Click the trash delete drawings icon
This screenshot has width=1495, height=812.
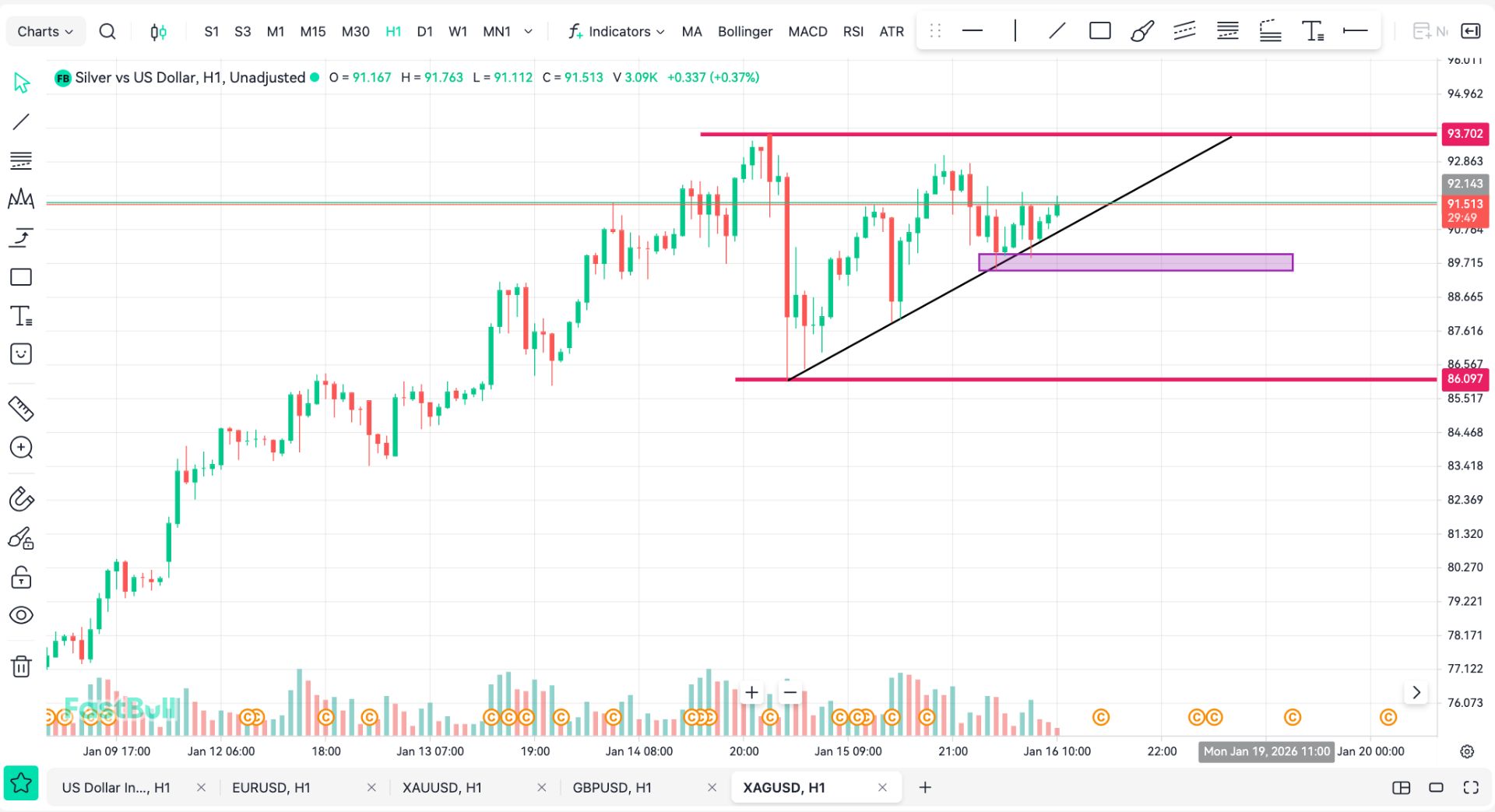(21, 666)
